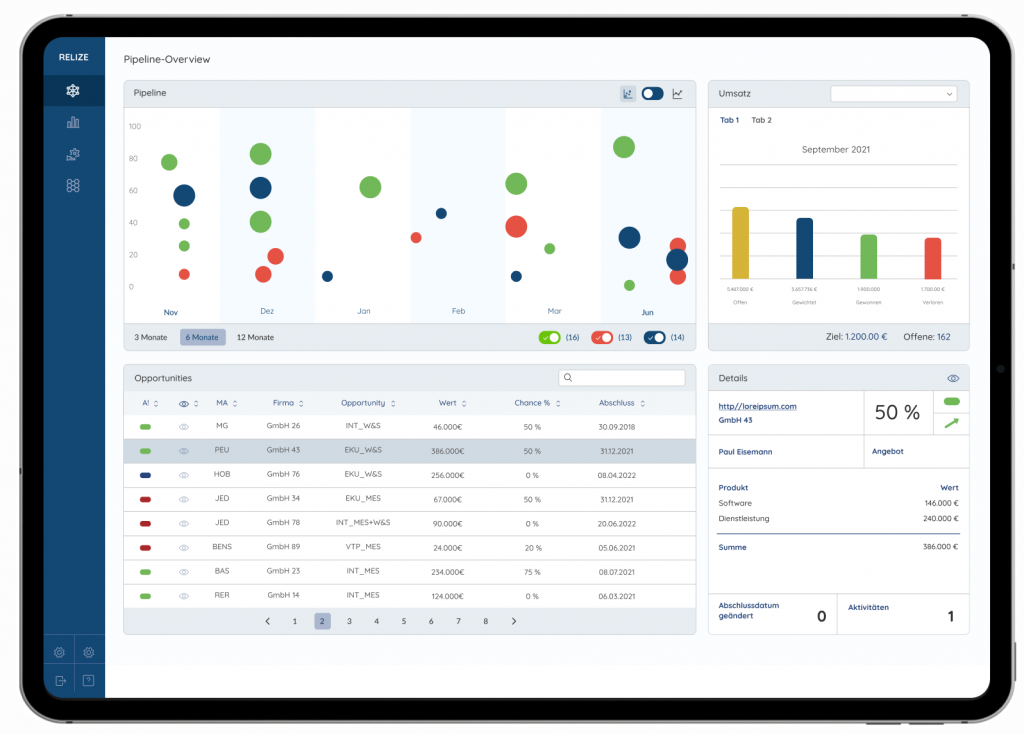Select the Pipeline overview icon in sidebar

tap(72, 90)
